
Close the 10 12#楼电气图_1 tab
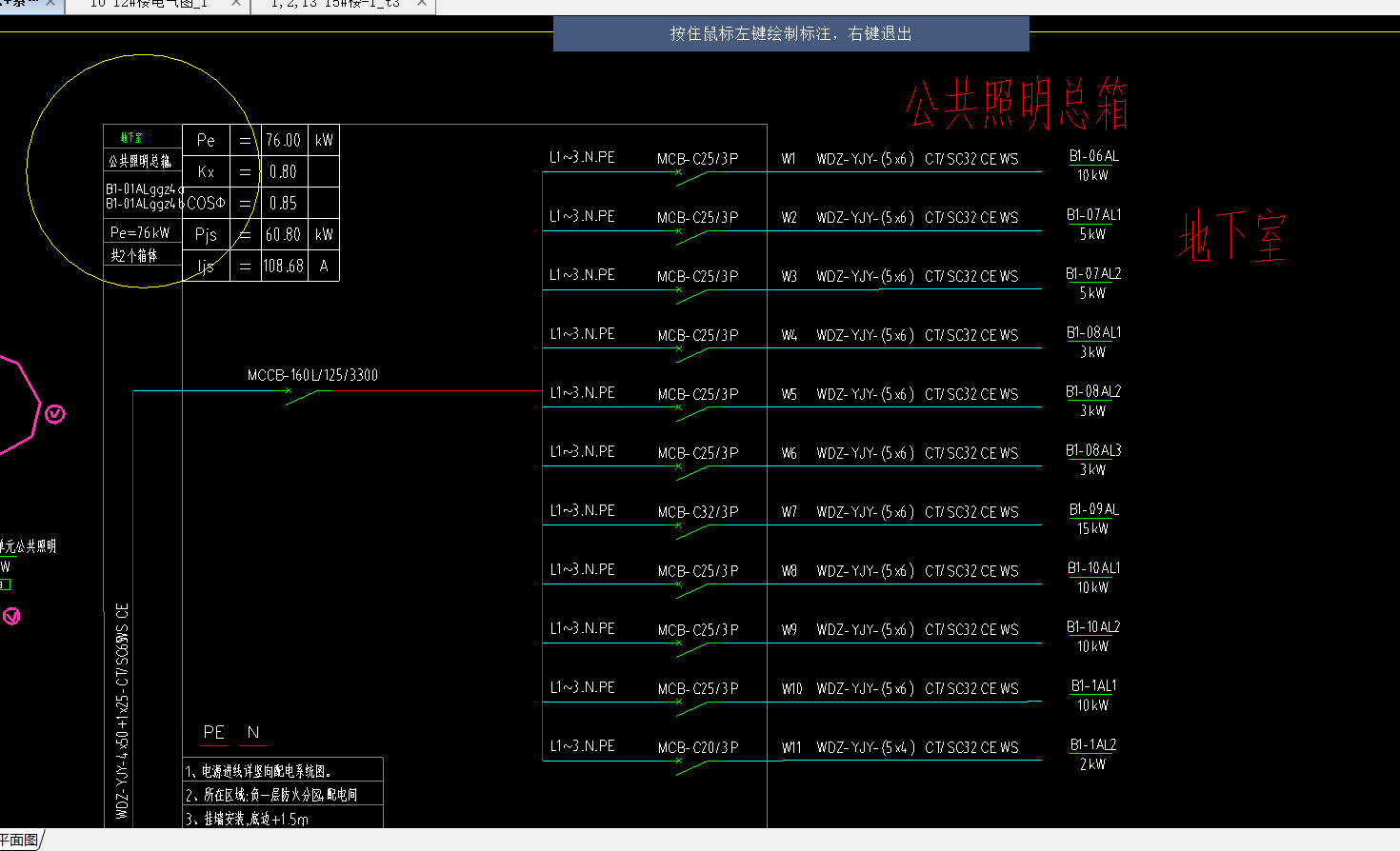[236, 4]
